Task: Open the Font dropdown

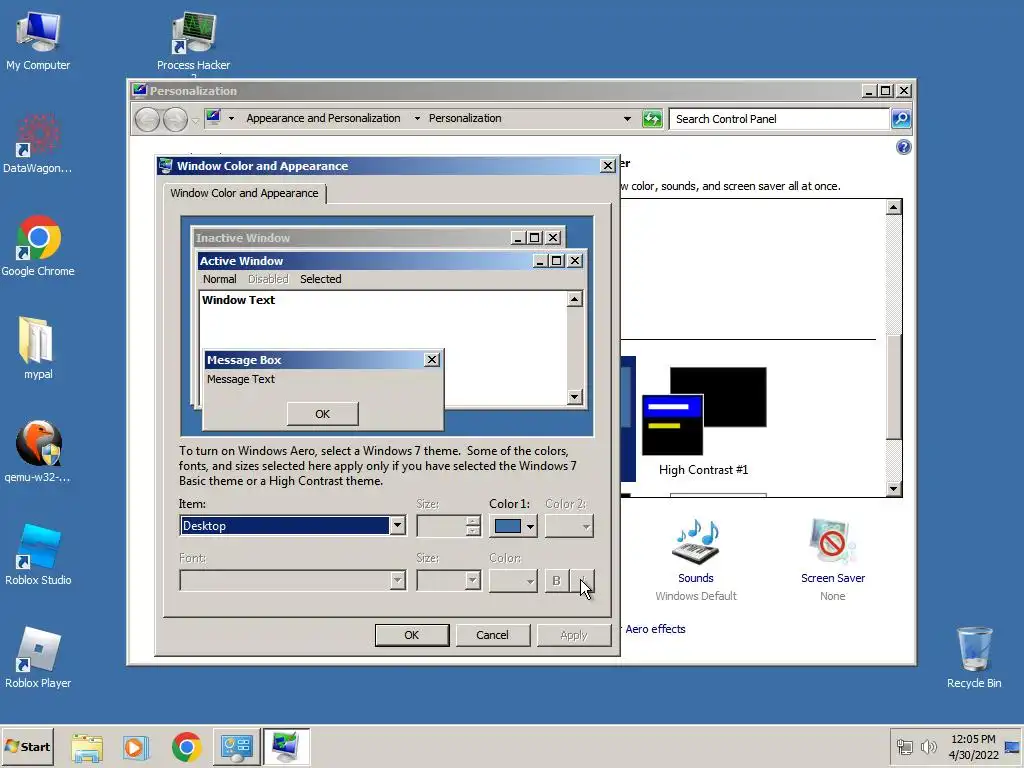Action: click(293, 580)
